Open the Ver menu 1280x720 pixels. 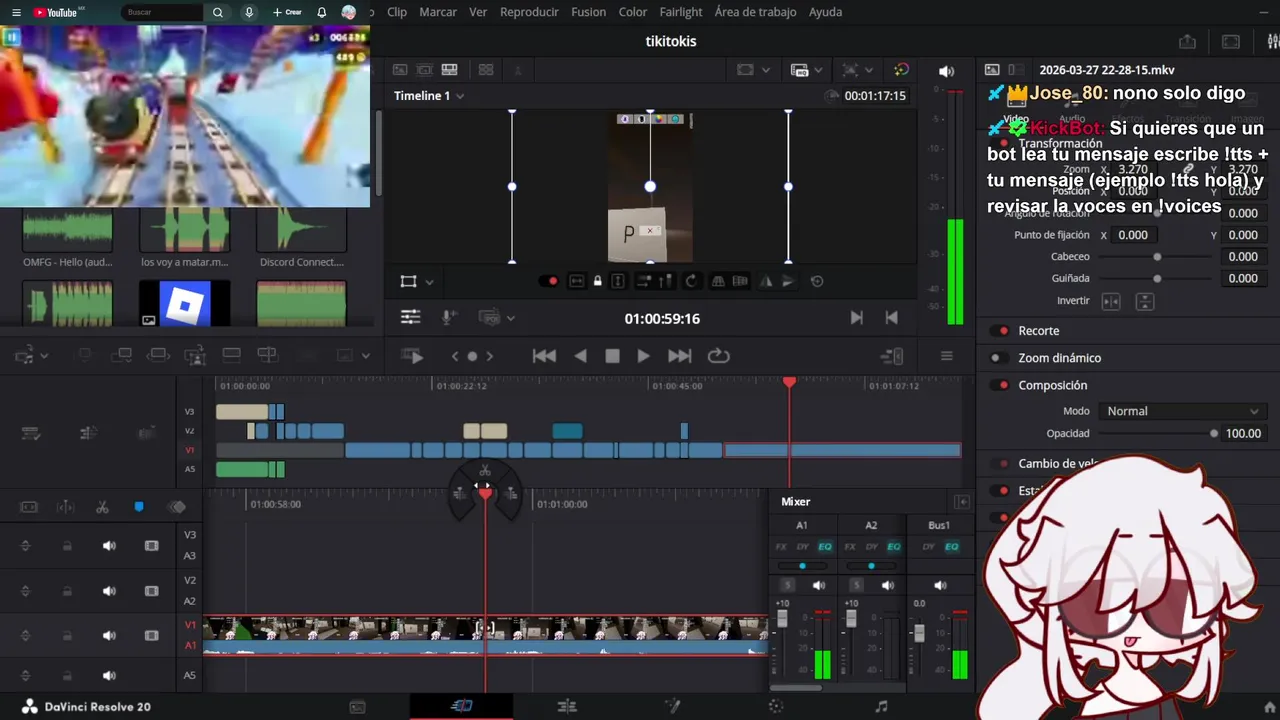coord(478,12)
